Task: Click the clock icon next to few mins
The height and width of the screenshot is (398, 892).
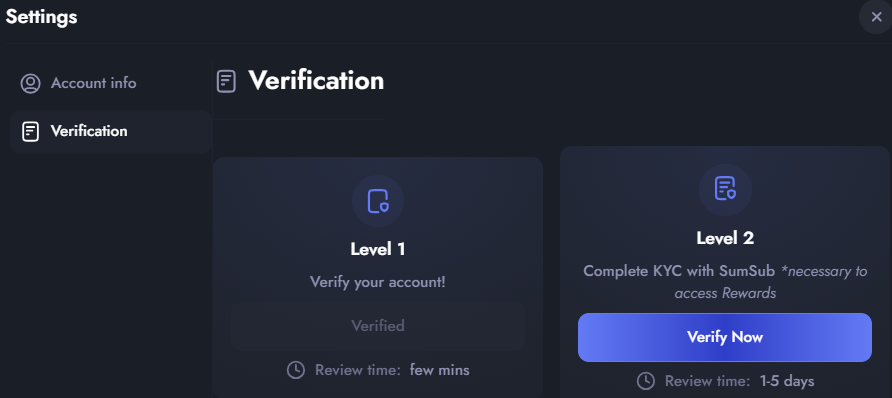Action: (295, 370)
